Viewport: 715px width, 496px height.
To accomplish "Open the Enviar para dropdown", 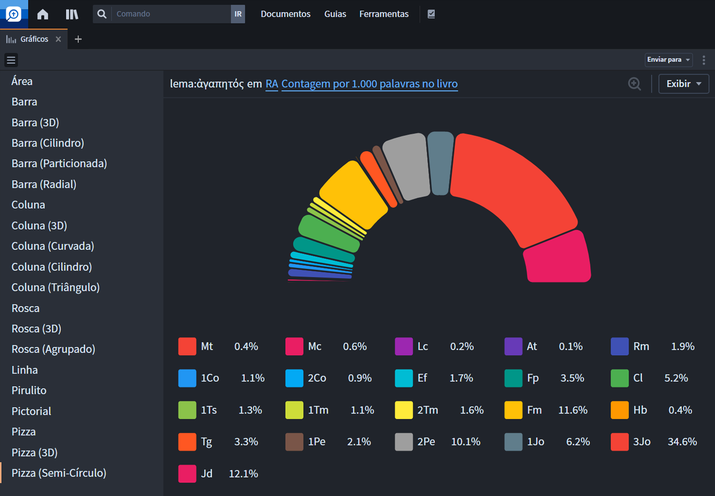I will [668, 60].
